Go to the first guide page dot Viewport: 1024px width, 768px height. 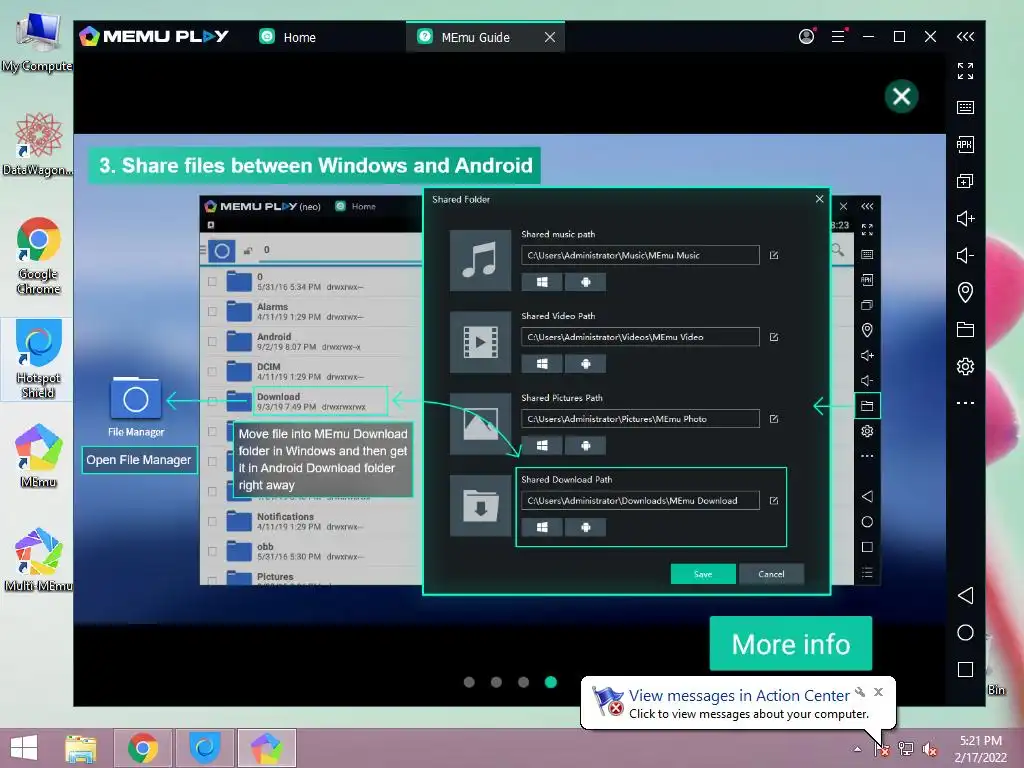(x=469, y=682)
